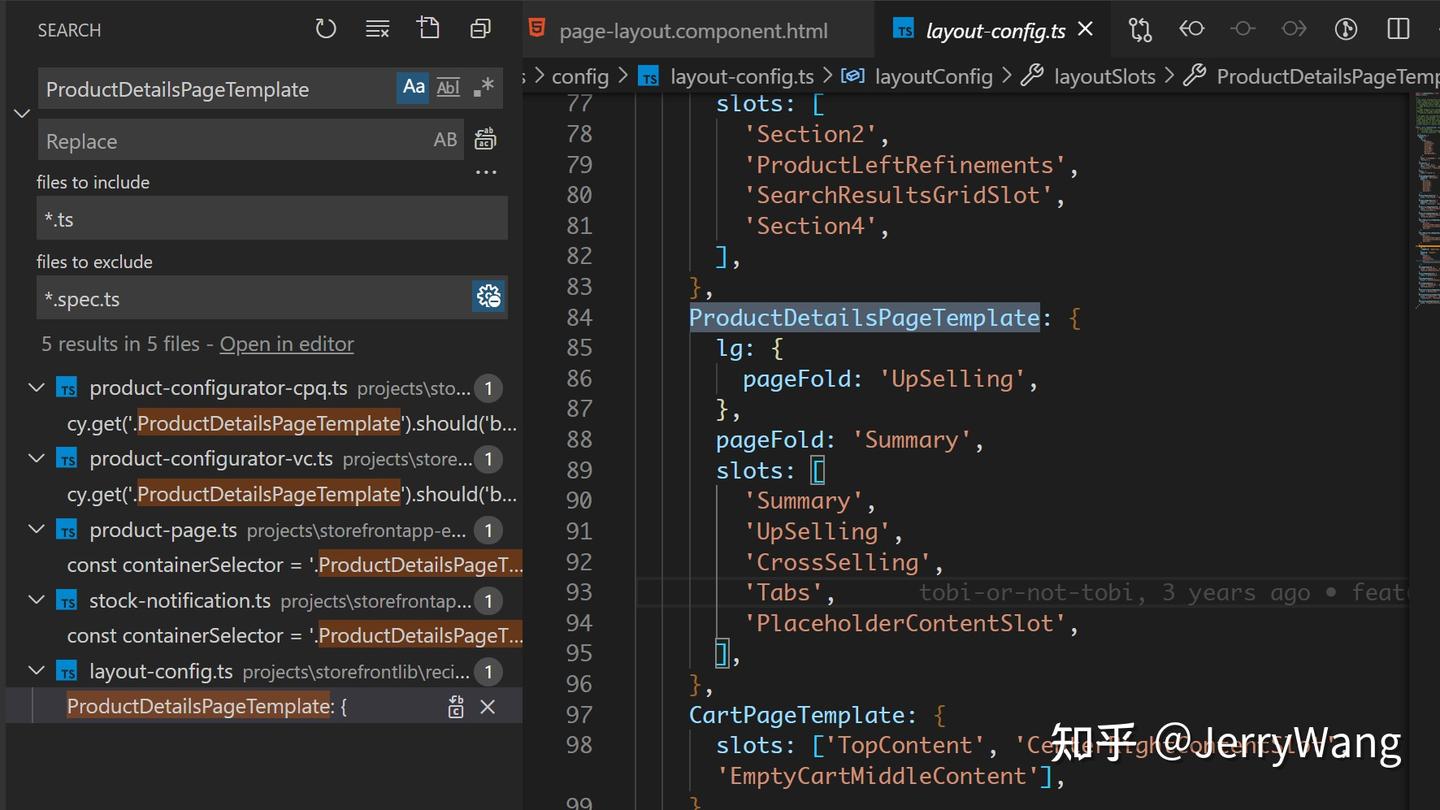Toggle Preserve Case in Replace field
Image resolution: width=1440 pixels, height=810 pixels.
click(445, 140)
